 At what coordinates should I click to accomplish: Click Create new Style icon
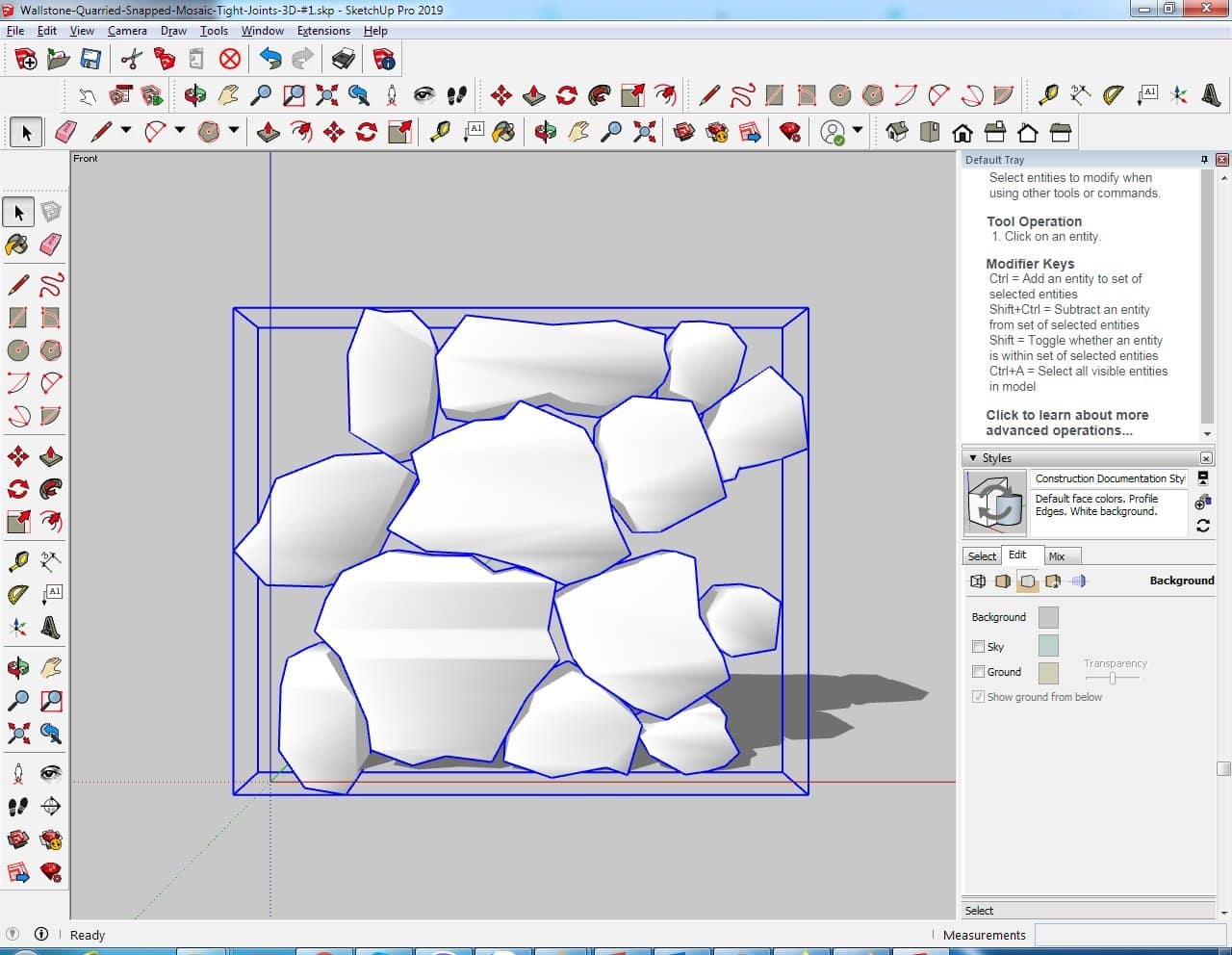coord(1202,502)
